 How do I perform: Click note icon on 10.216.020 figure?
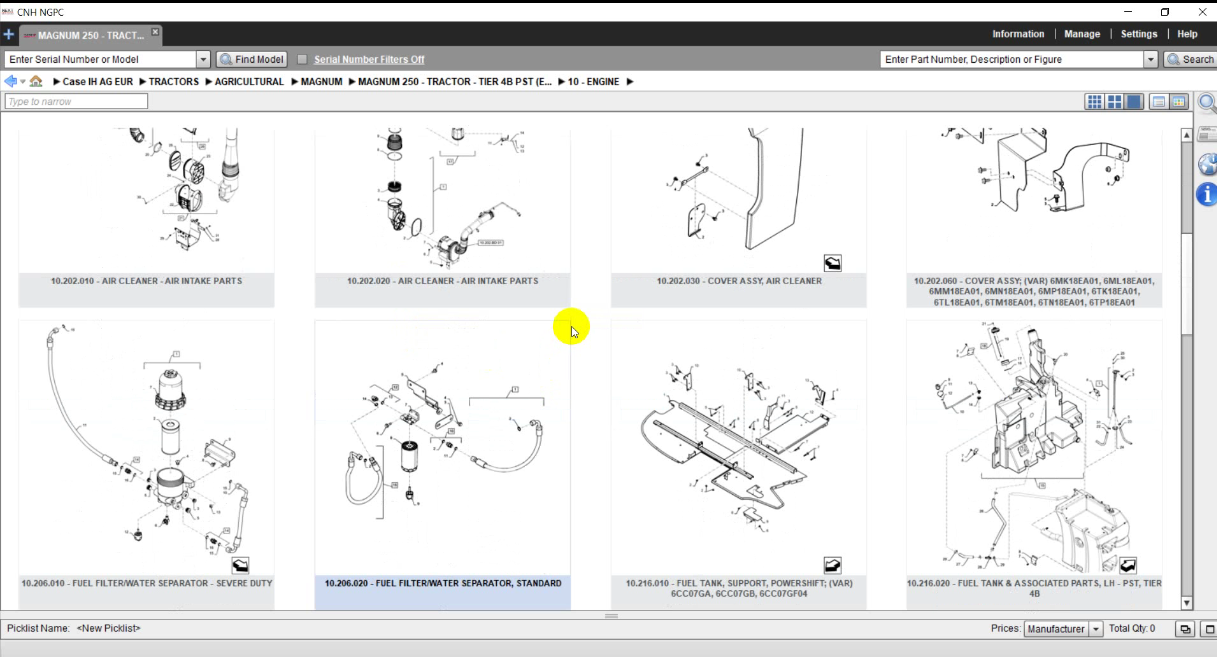pos(1128,566)
